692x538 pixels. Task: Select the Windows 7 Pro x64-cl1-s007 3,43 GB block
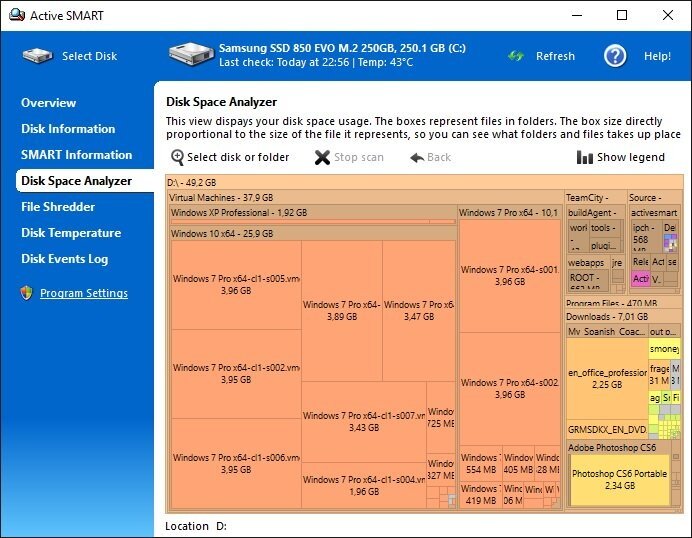(x=364, y=421)
